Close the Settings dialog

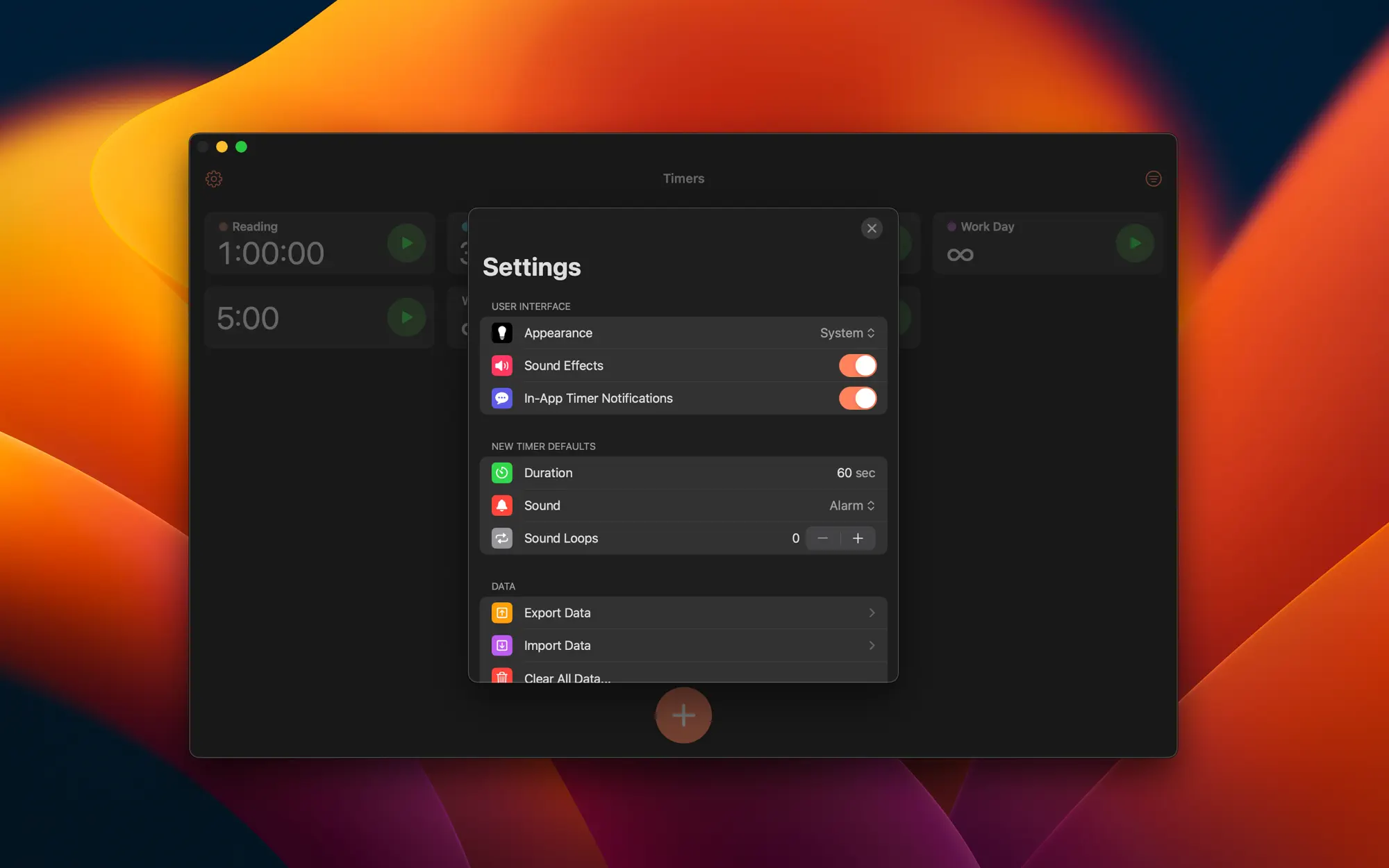coord(872,228)
